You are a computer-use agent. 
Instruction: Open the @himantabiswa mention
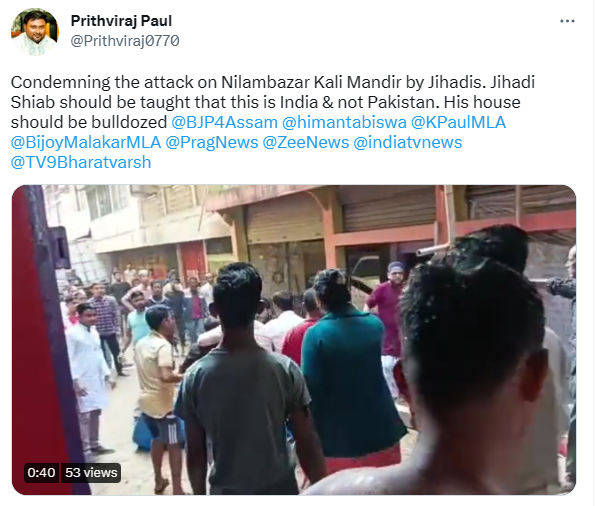(x=344, y=122)
